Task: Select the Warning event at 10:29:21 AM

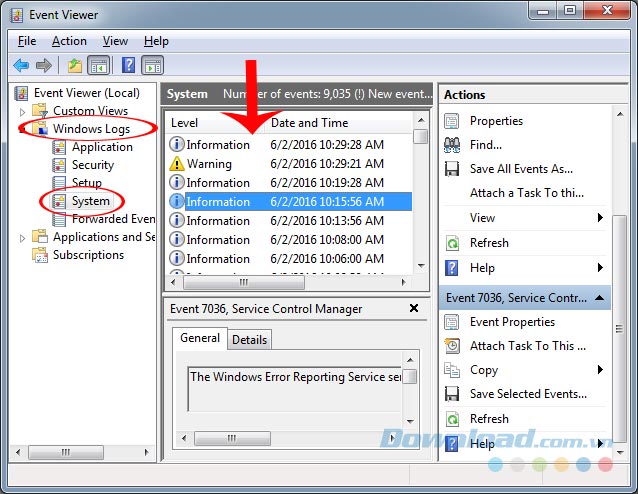Action: point(289,164)
